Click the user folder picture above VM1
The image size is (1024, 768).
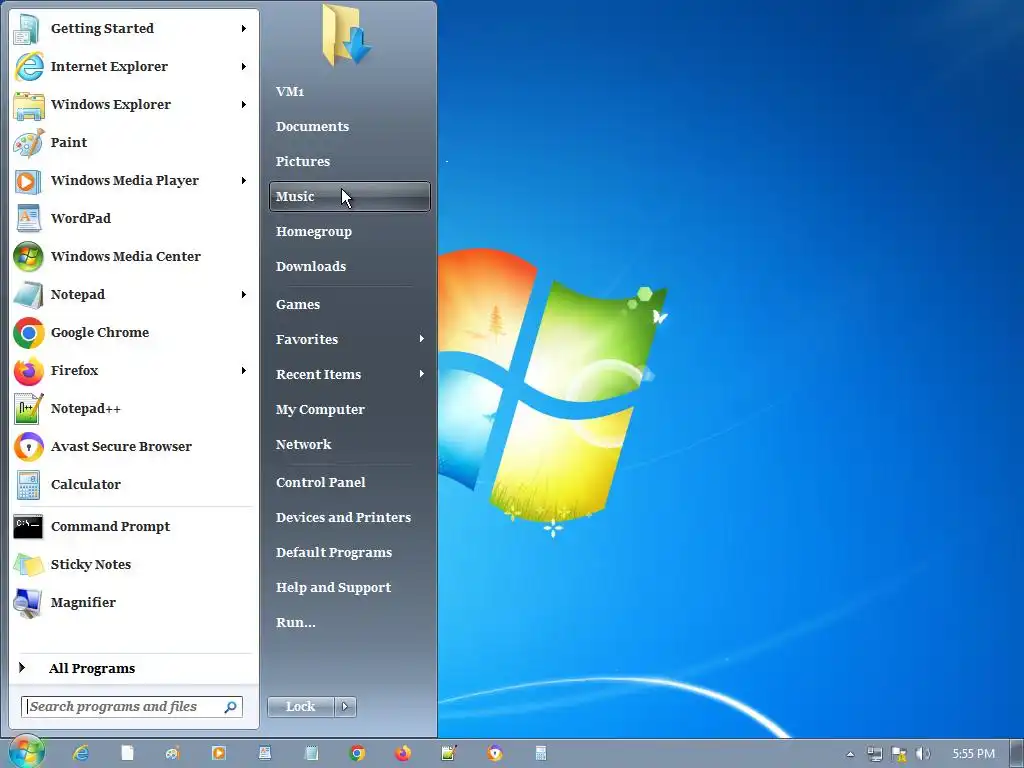(x=347, y=35)
